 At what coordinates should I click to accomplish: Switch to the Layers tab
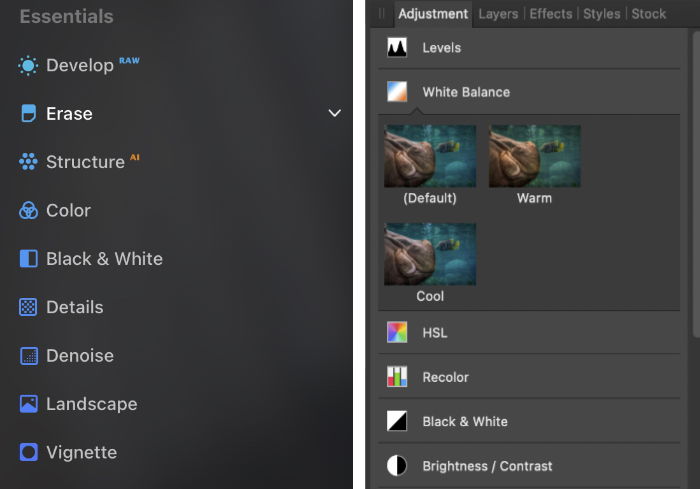498,14
